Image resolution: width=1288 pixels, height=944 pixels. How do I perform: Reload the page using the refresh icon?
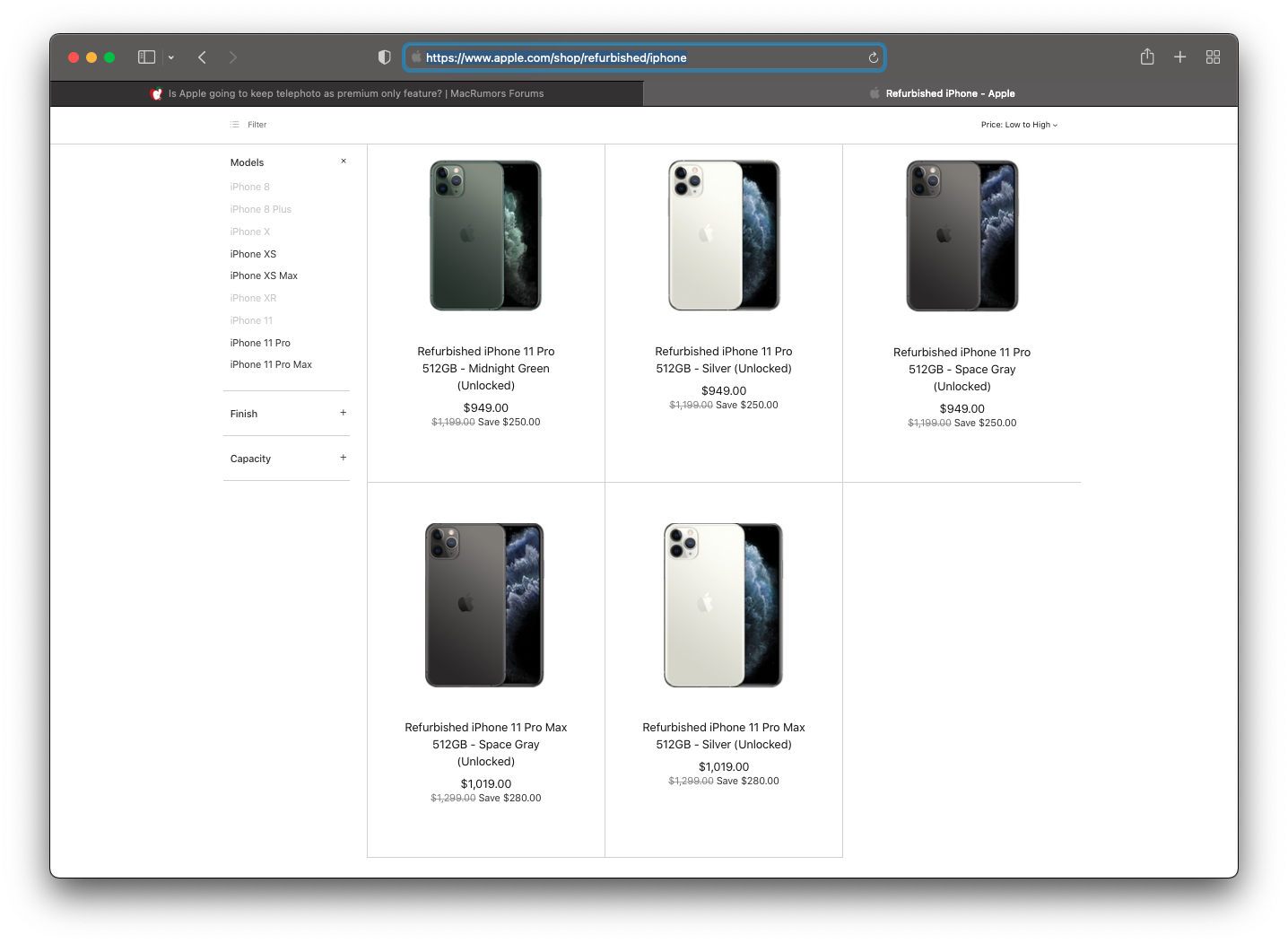pyautogui.click(x=873, y=57)
